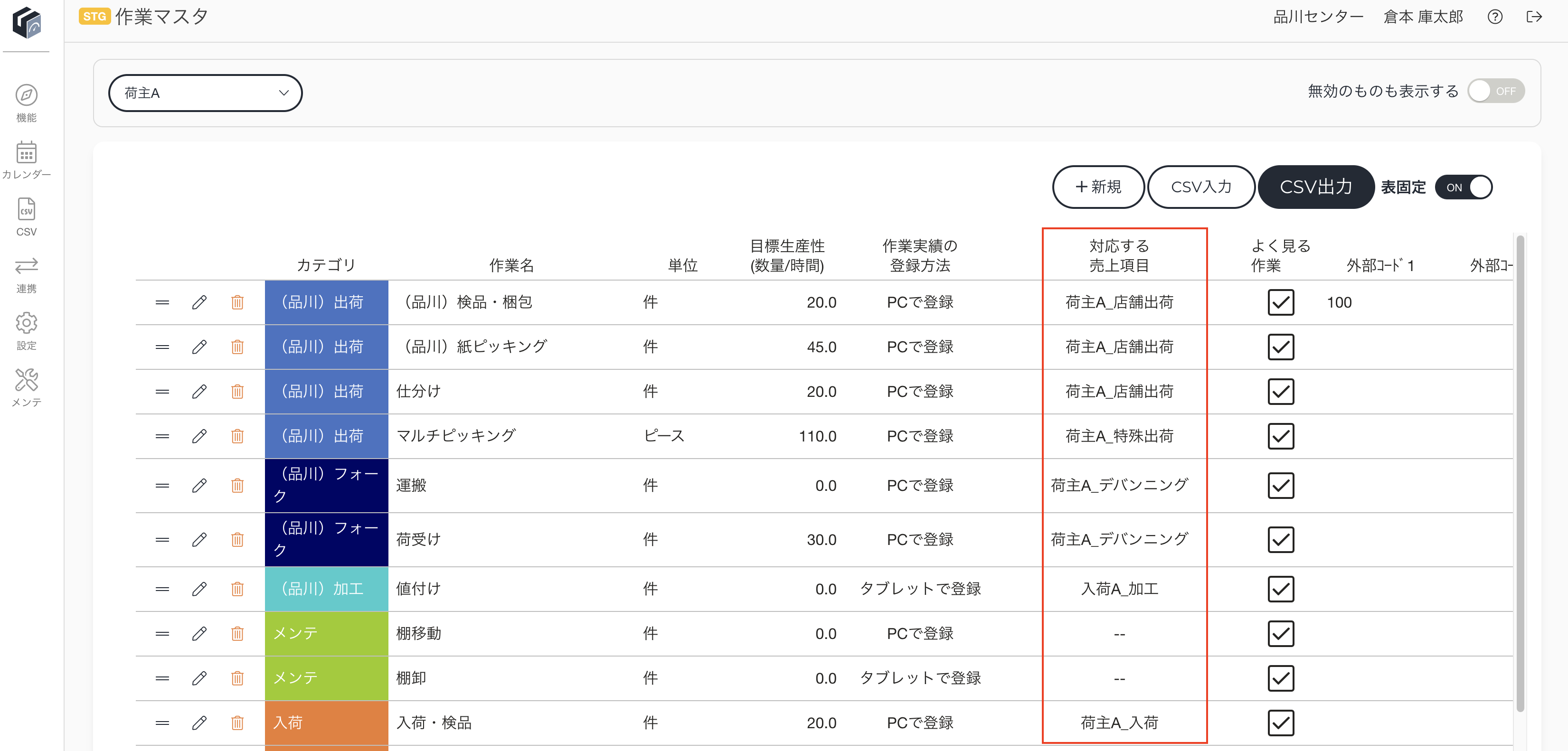This screenshot has height=751, width=1568.
Task: Click the logout icon at top right
Action: (1534, 17)
